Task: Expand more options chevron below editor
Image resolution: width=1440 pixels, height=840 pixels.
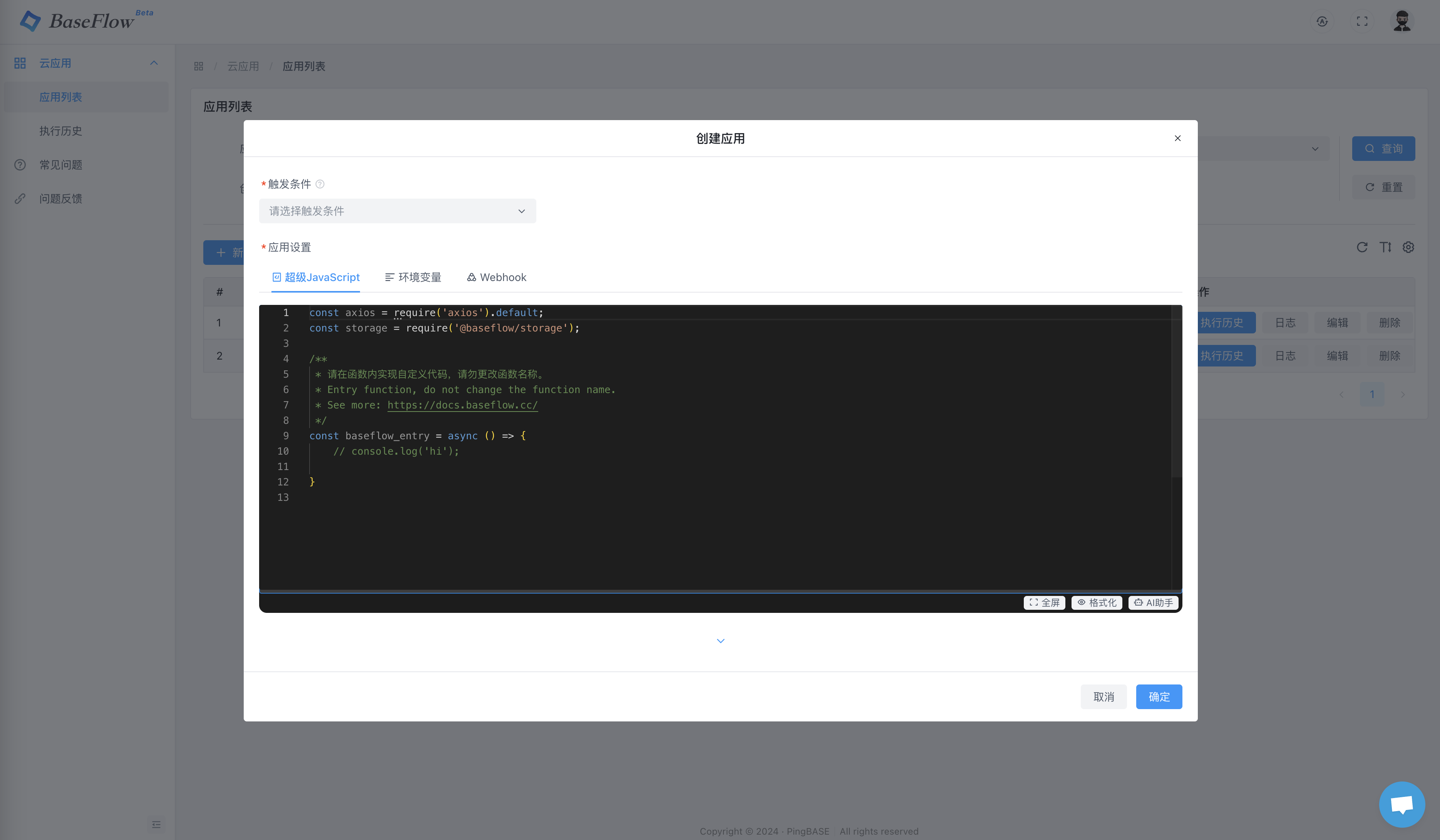Action: [720, 641]
